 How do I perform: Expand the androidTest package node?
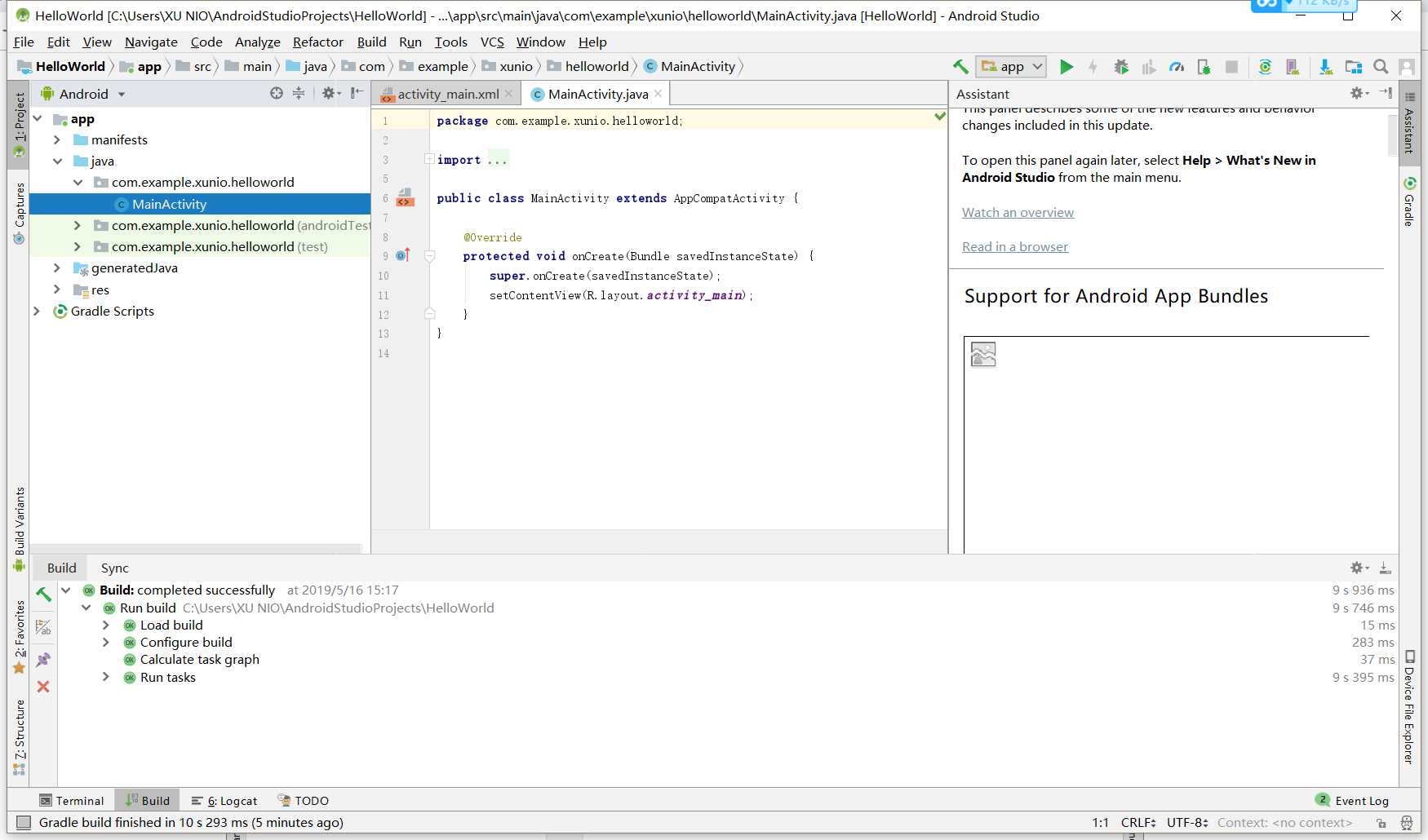click(78, 225)
